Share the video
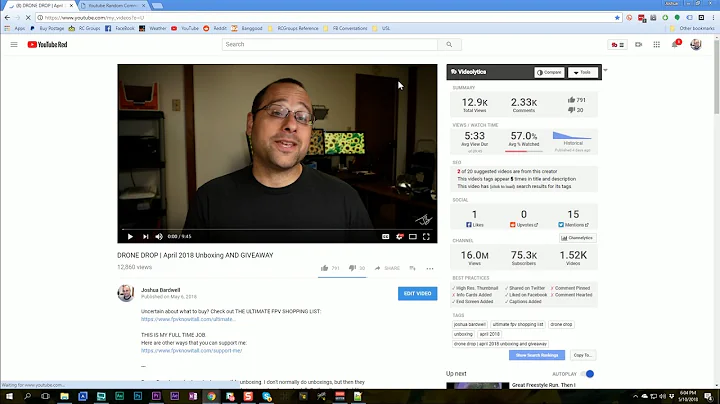 pyautogui.click(x=387, y=268)
